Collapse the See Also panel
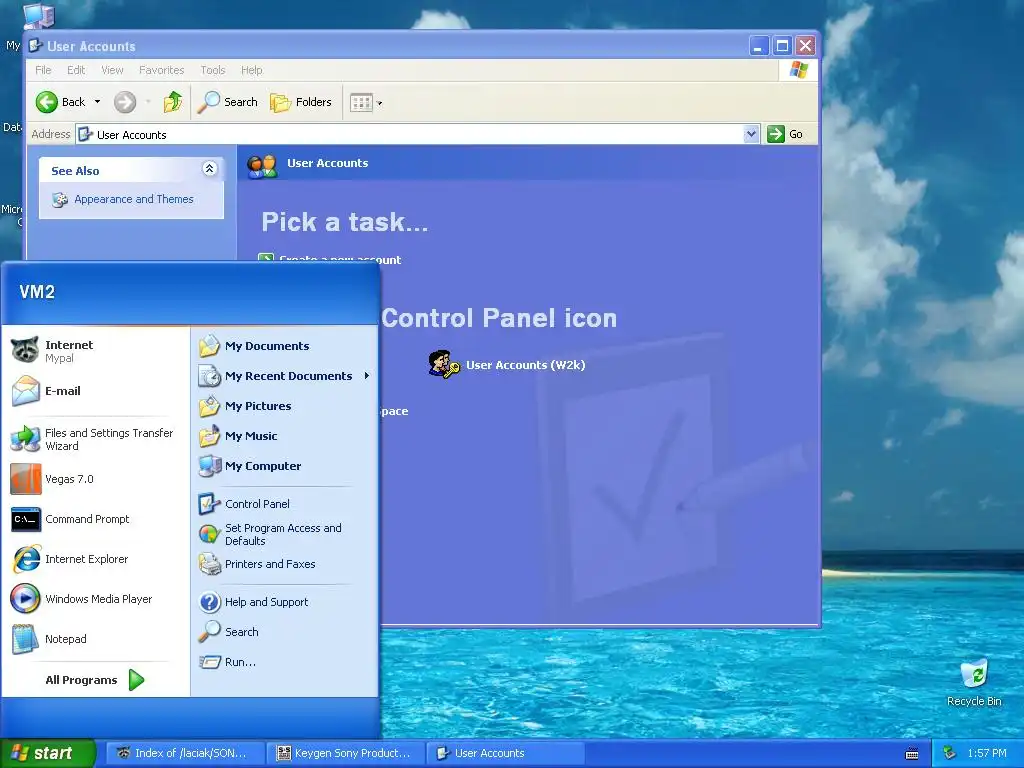The image size is (1024, 768). 209,169
